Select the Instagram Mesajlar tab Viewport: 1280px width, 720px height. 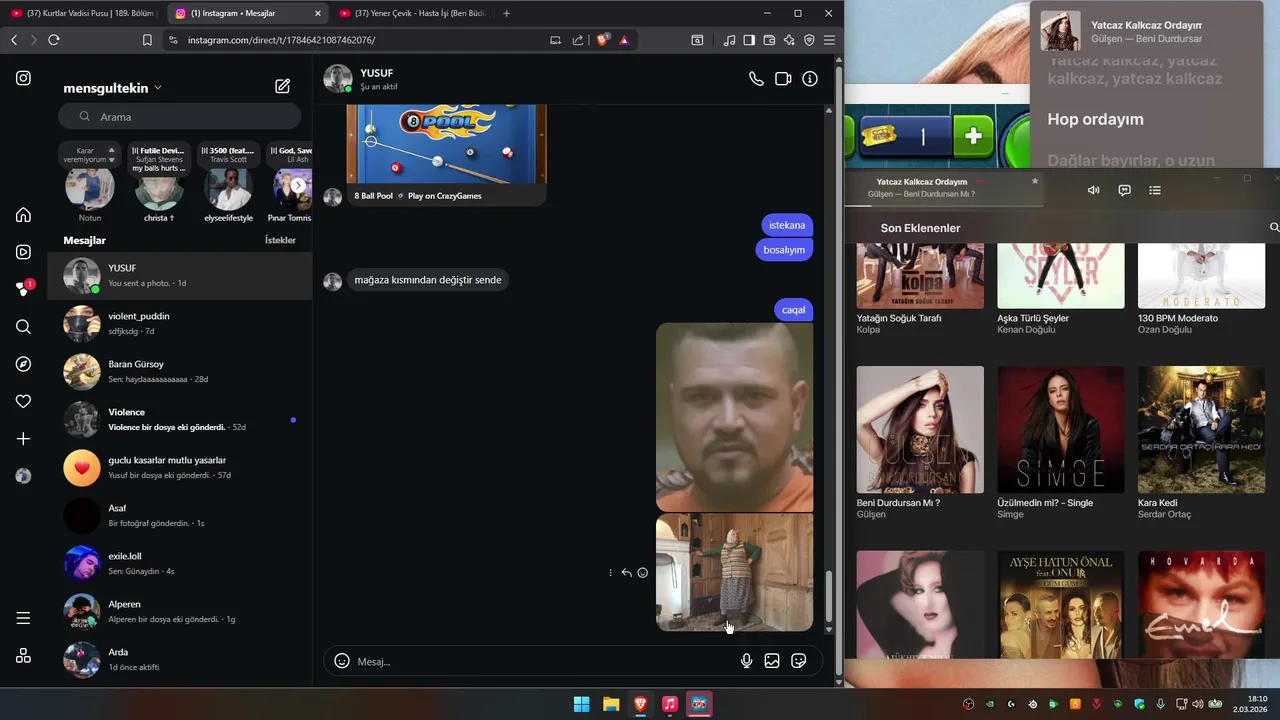coord(248,13)
